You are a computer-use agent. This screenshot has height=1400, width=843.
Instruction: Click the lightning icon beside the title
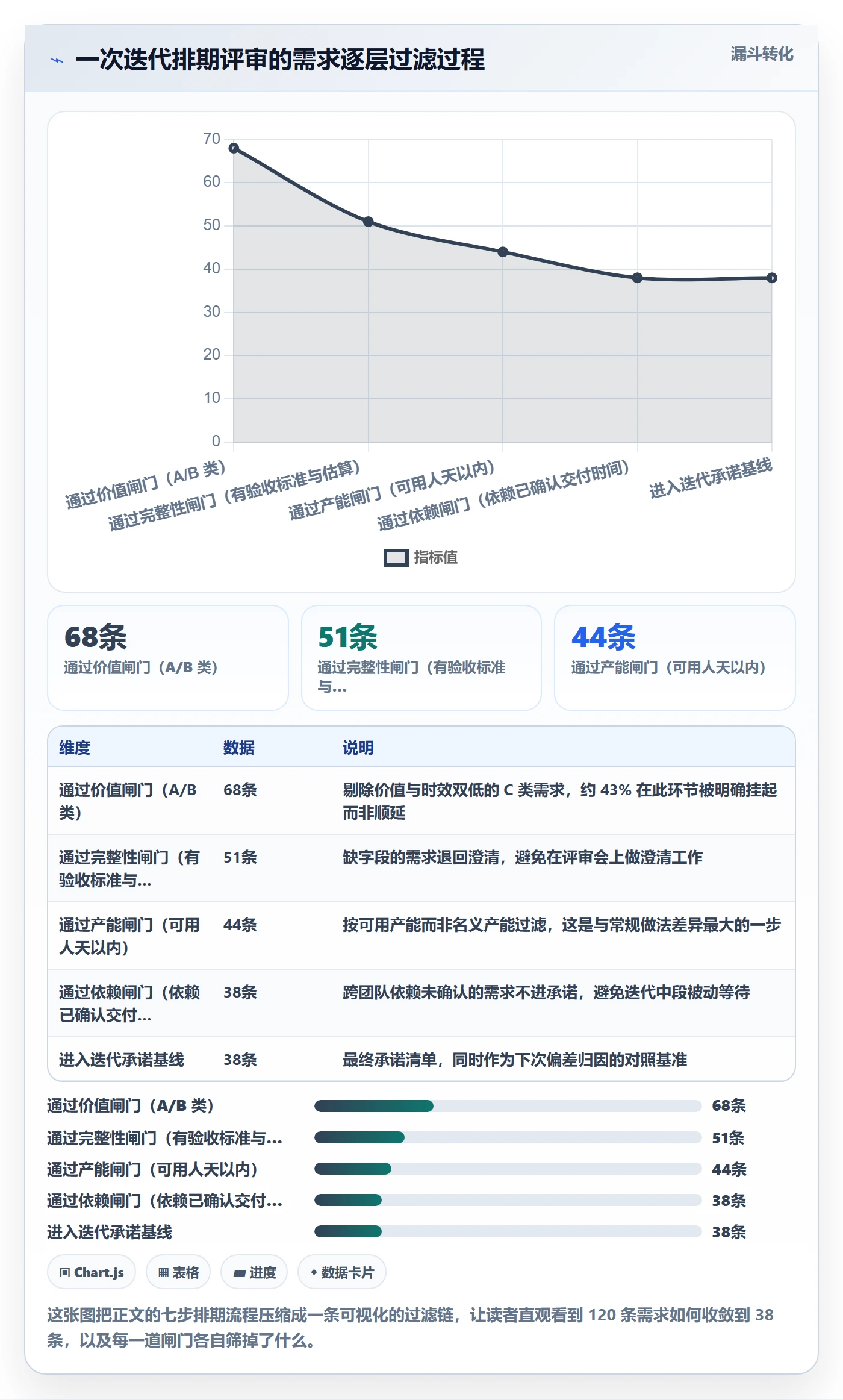(x=57, y=60)
